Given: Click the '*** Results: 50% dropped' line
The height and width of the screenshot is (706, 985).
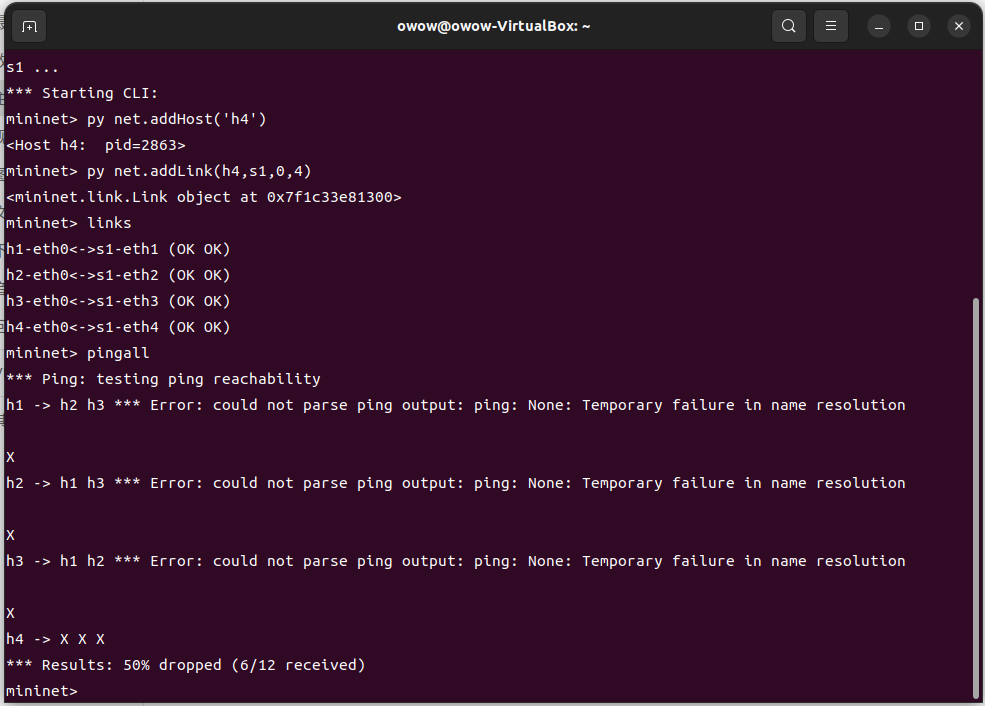Looking at the screenshot, I should click(185, 665).
